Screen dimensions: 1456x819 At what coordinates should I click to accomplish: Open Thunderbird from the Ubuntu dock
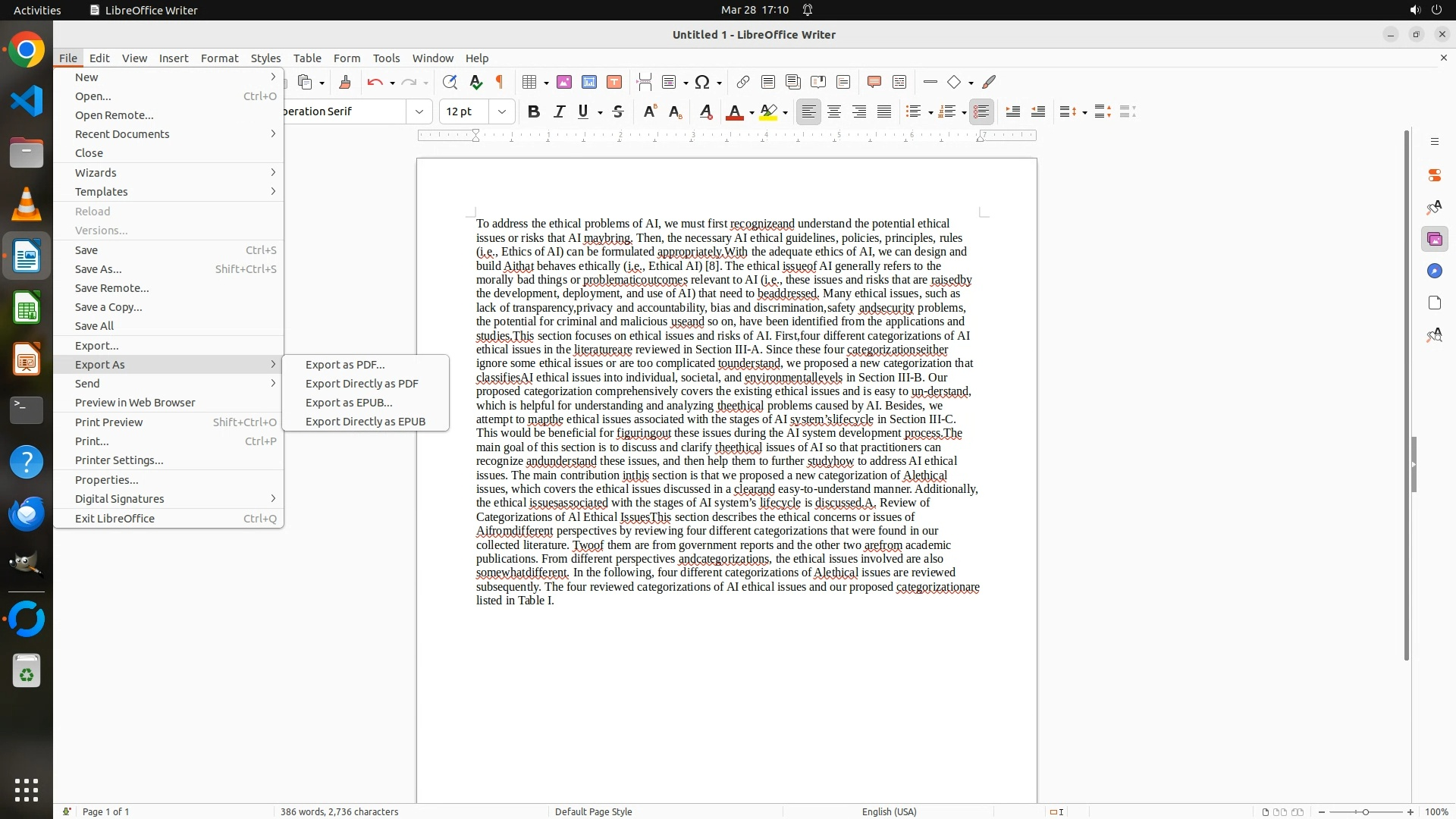point(27,513)
